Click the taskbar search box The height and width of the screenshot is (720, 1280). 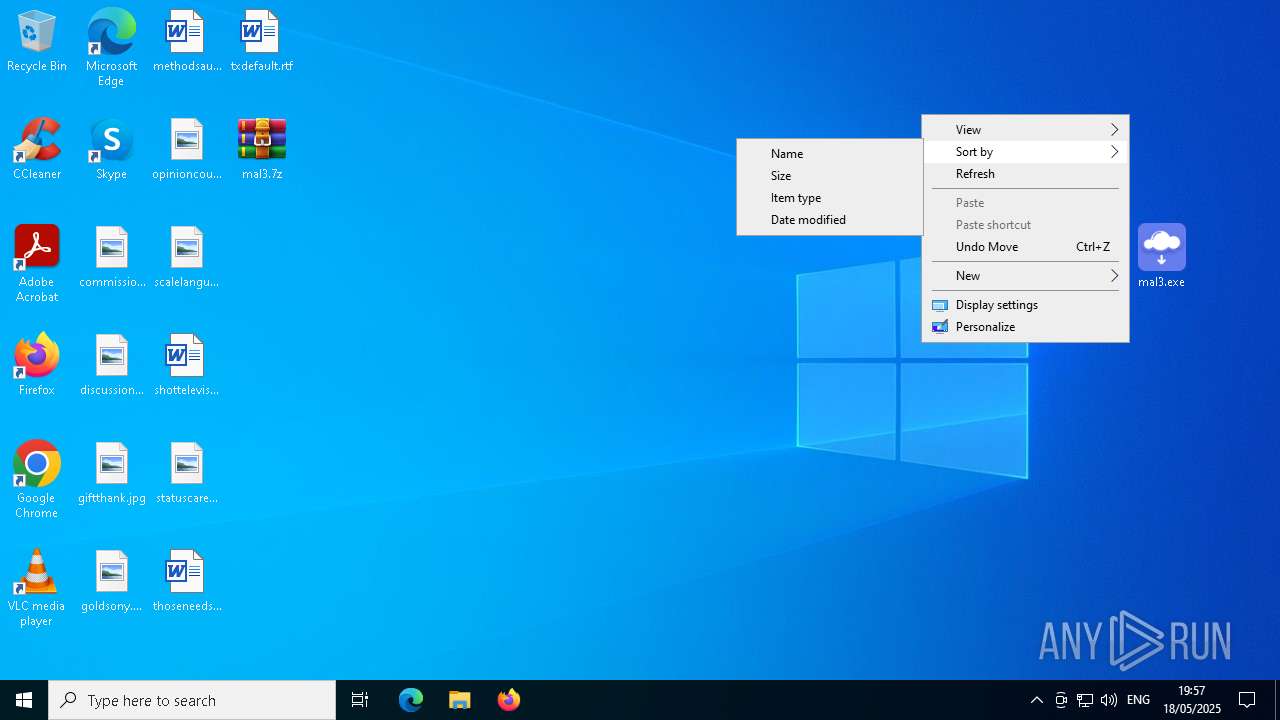coord(192,700)
